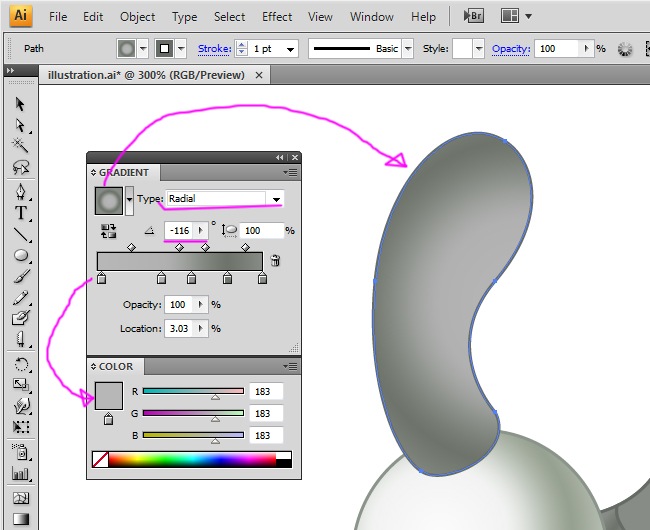Click the fill color box in Color panel

[109, 396]
